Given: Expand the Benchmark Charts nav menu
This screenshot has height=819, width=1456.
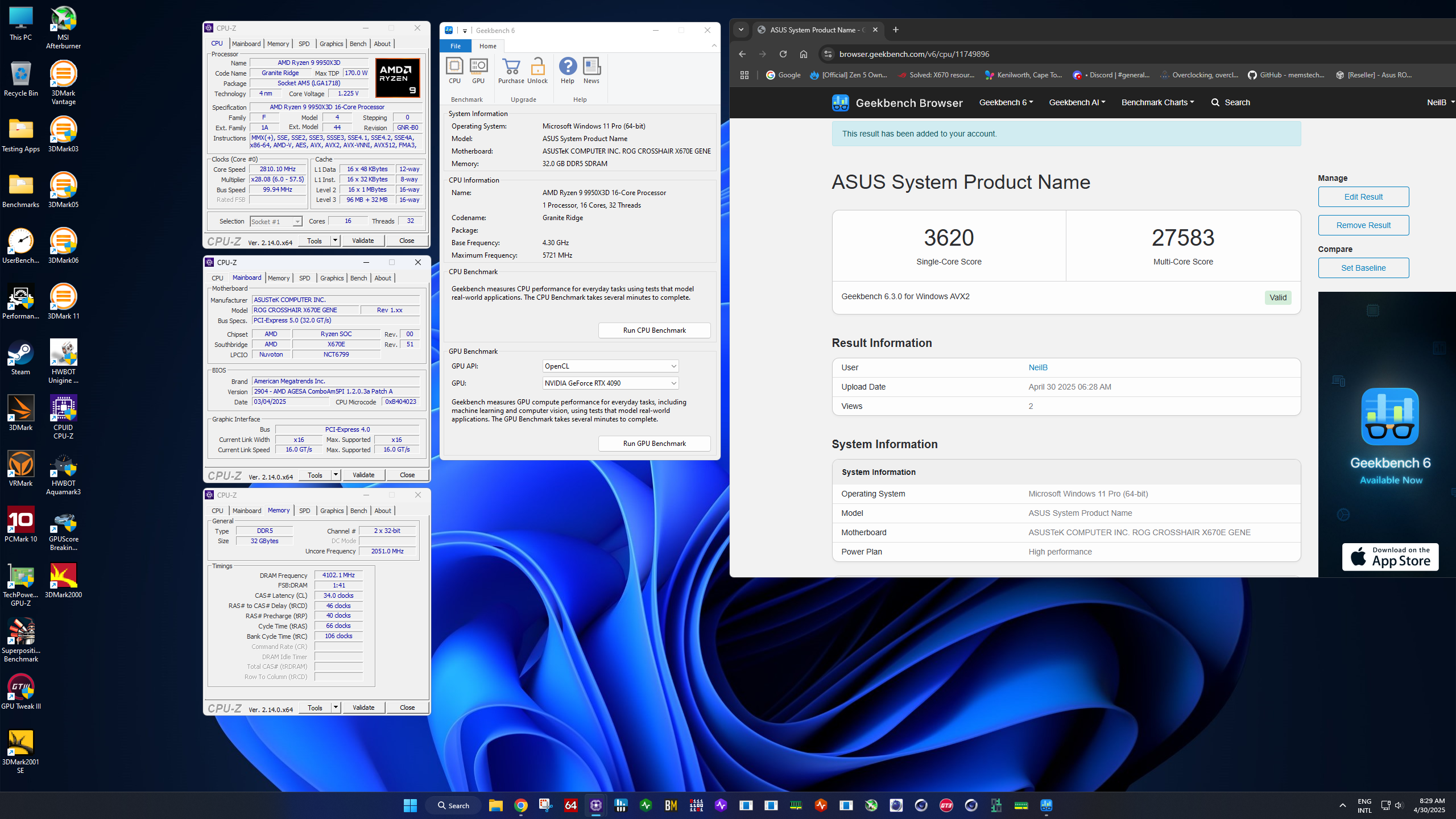Looking at the screenshot, I should [x=1157, y=102].
